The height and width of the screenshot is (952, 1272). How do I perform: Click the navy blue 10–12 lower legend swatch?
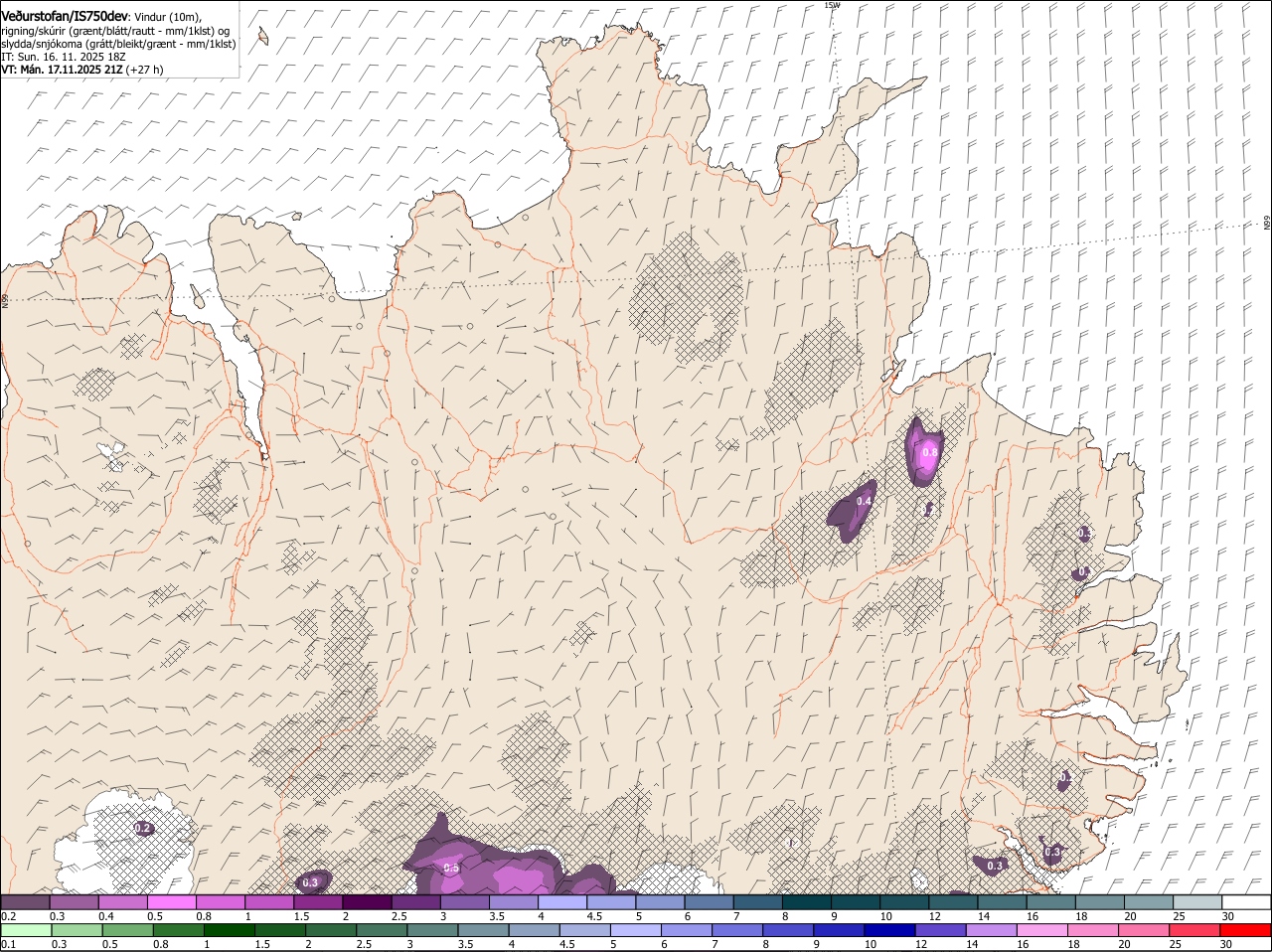pos(888,931)
